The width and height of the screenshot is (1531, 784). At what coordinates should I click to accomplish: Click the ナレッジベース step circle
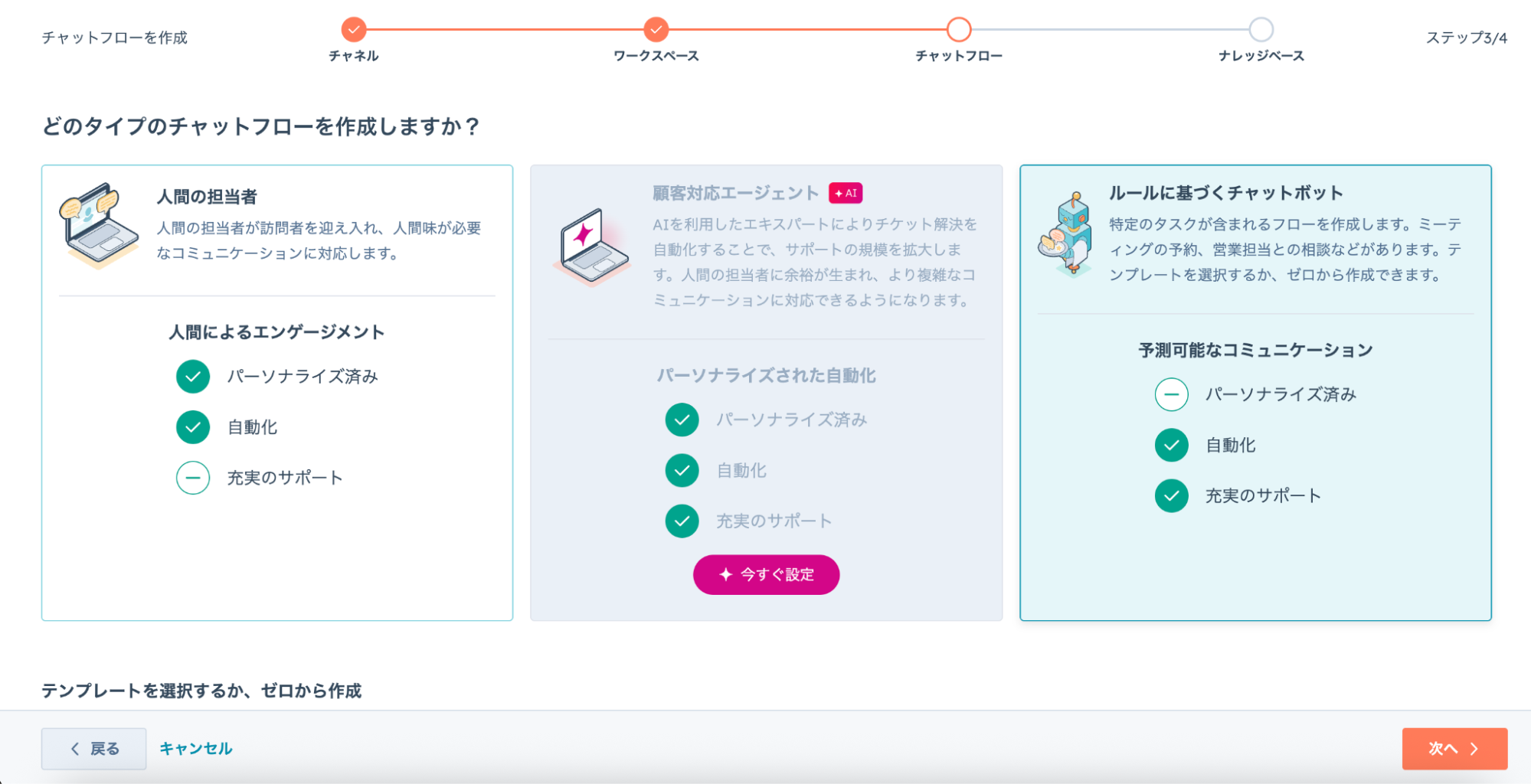tap(1261, 30)
